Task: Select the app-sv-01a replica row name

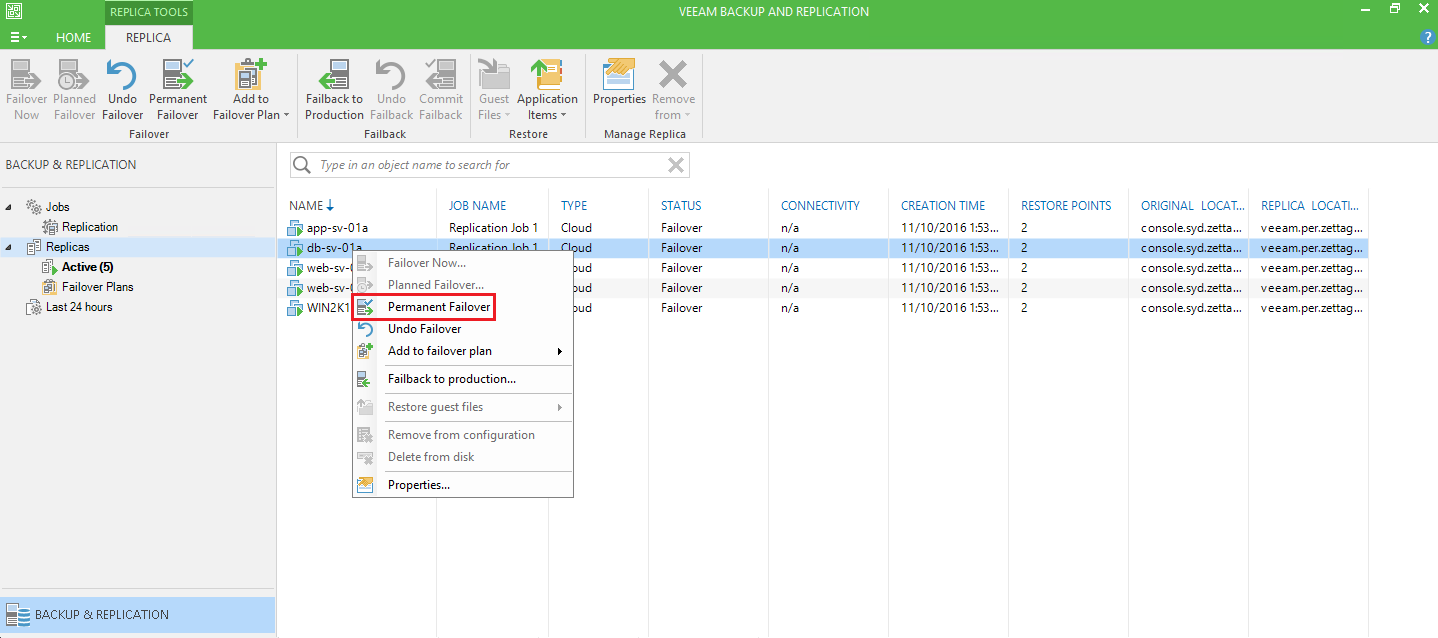Action: [x=337, y=228]
